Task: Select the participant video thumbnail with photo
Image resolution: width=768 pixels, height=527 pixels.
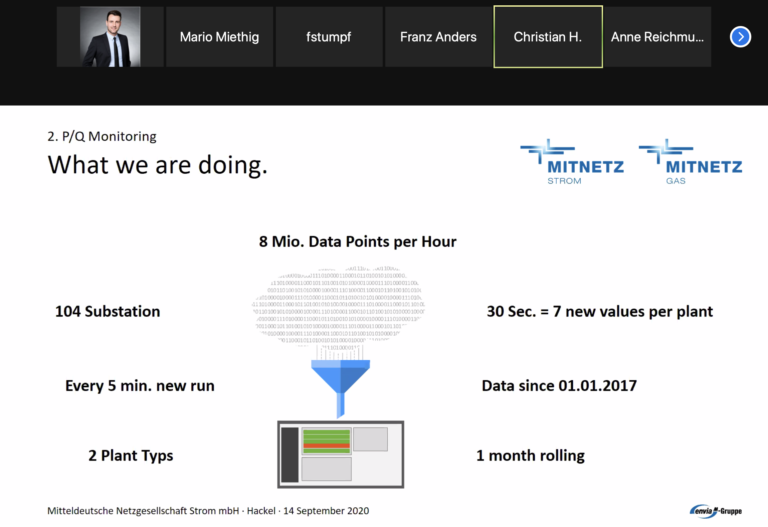Action: tap(110, 37)
